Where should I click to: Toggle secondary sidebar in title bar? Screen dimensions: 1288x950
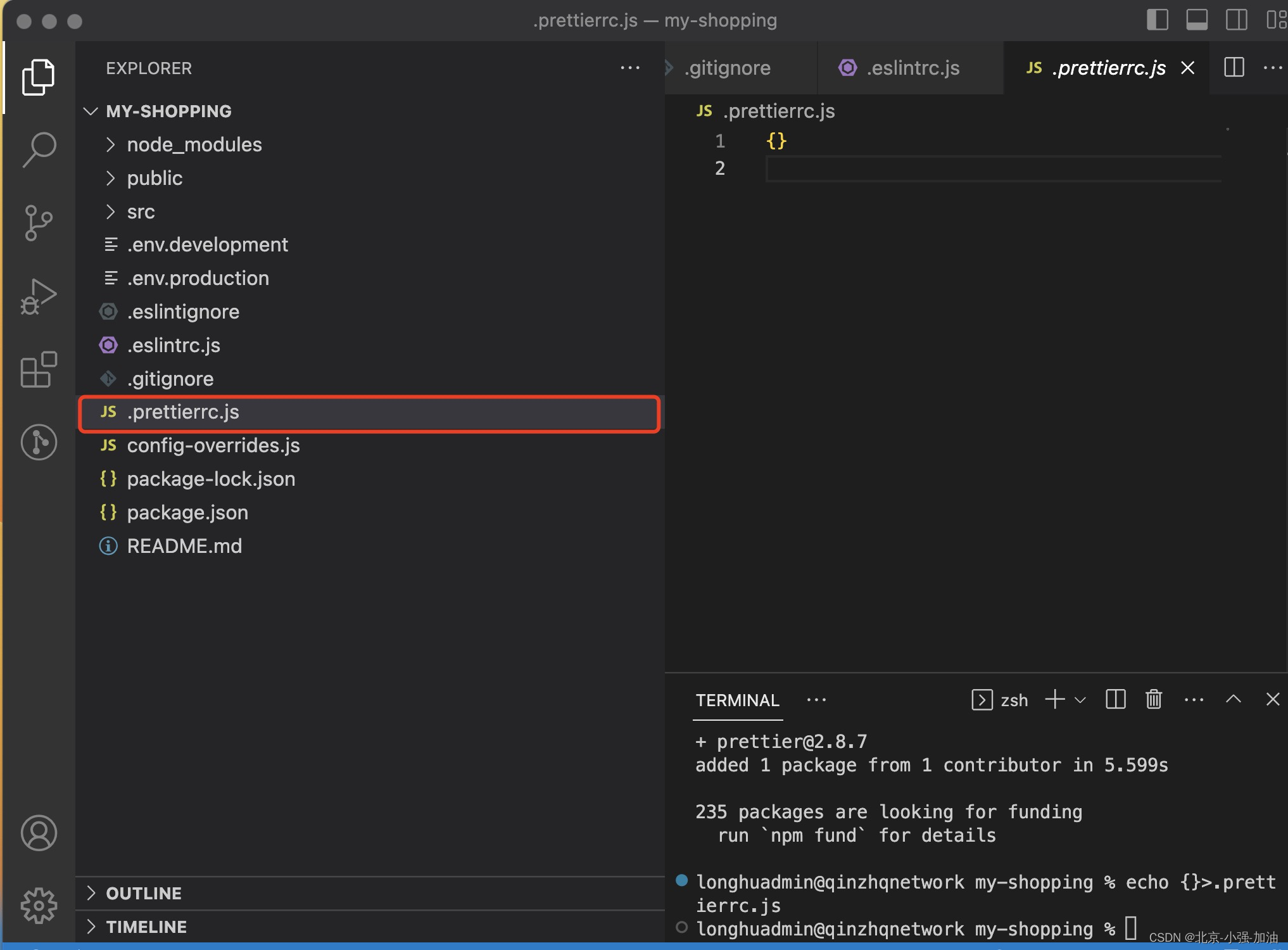tap(1236, 20)
